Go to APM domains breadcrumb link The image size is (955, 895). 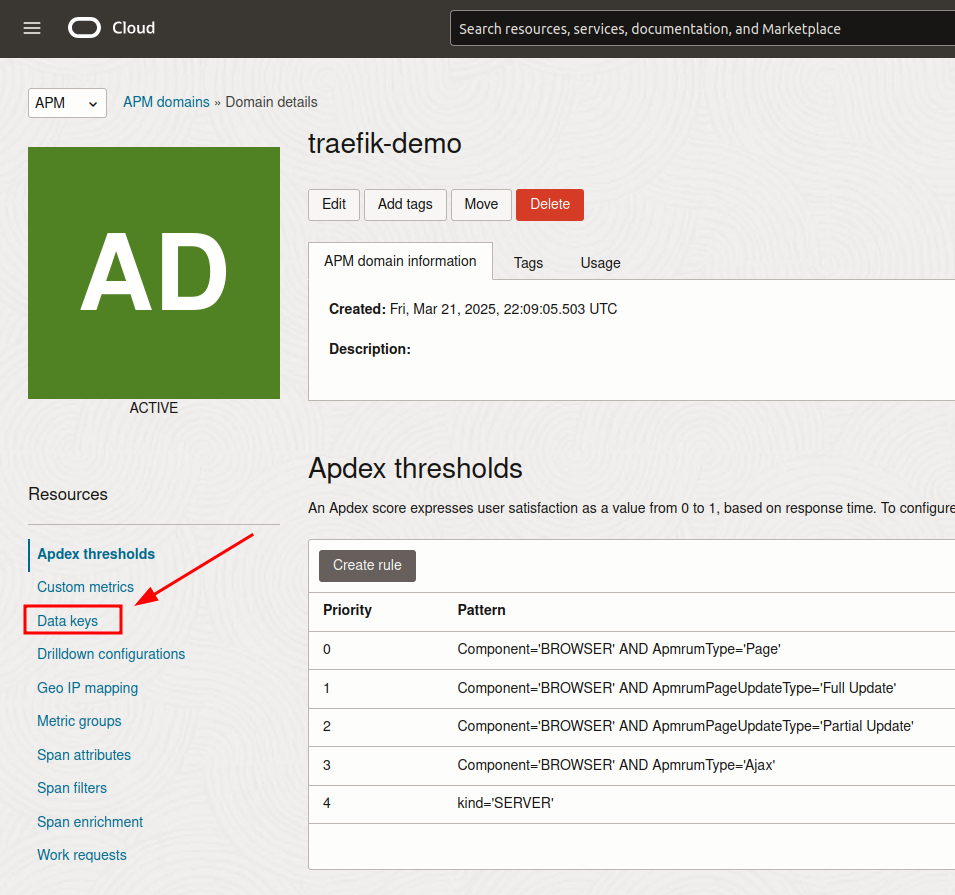pos(166,102)
